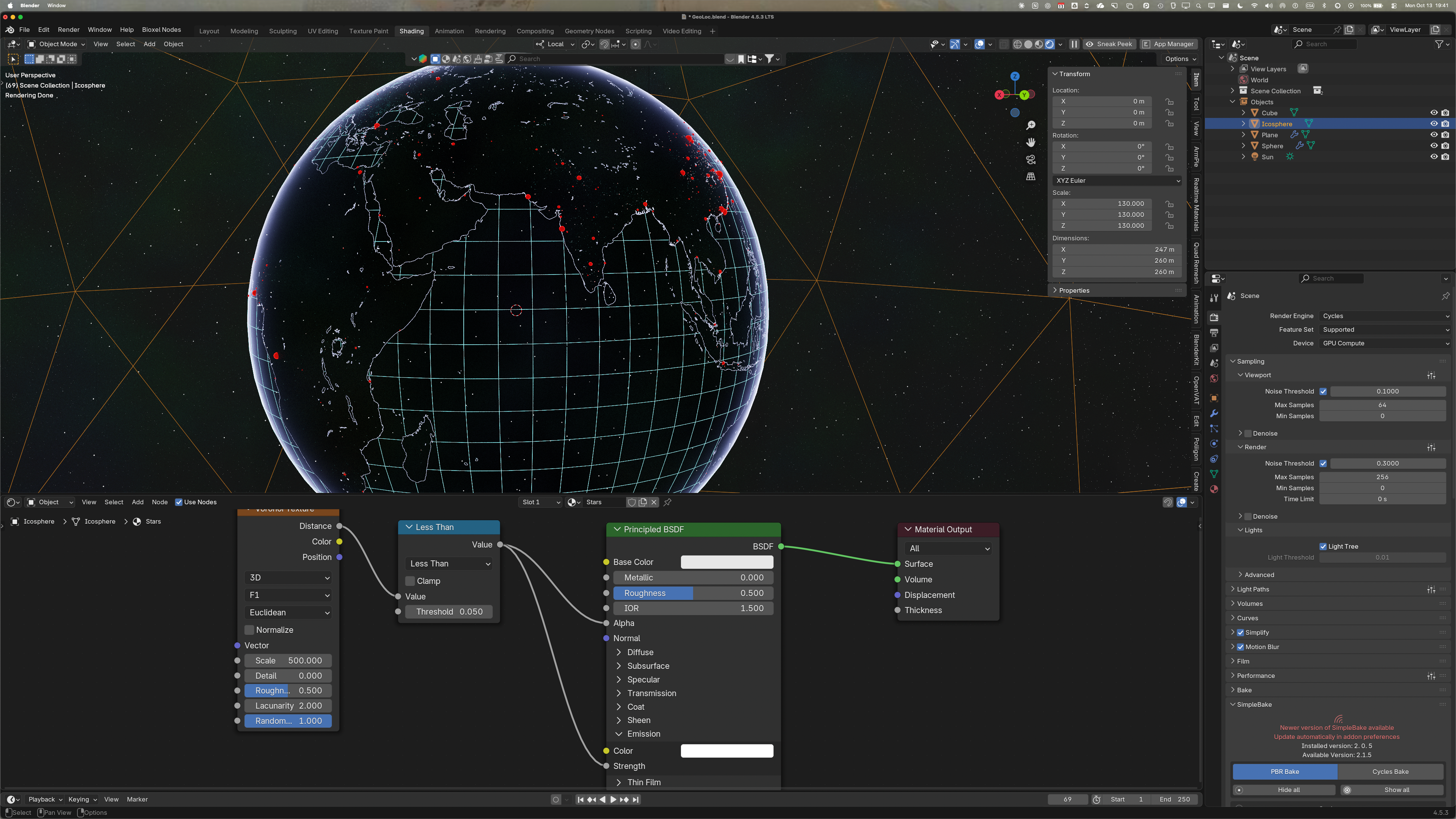The height and width of the screenshot is (819, 1456).
Task: Open the Render menu
Action: tap(68, 30)
